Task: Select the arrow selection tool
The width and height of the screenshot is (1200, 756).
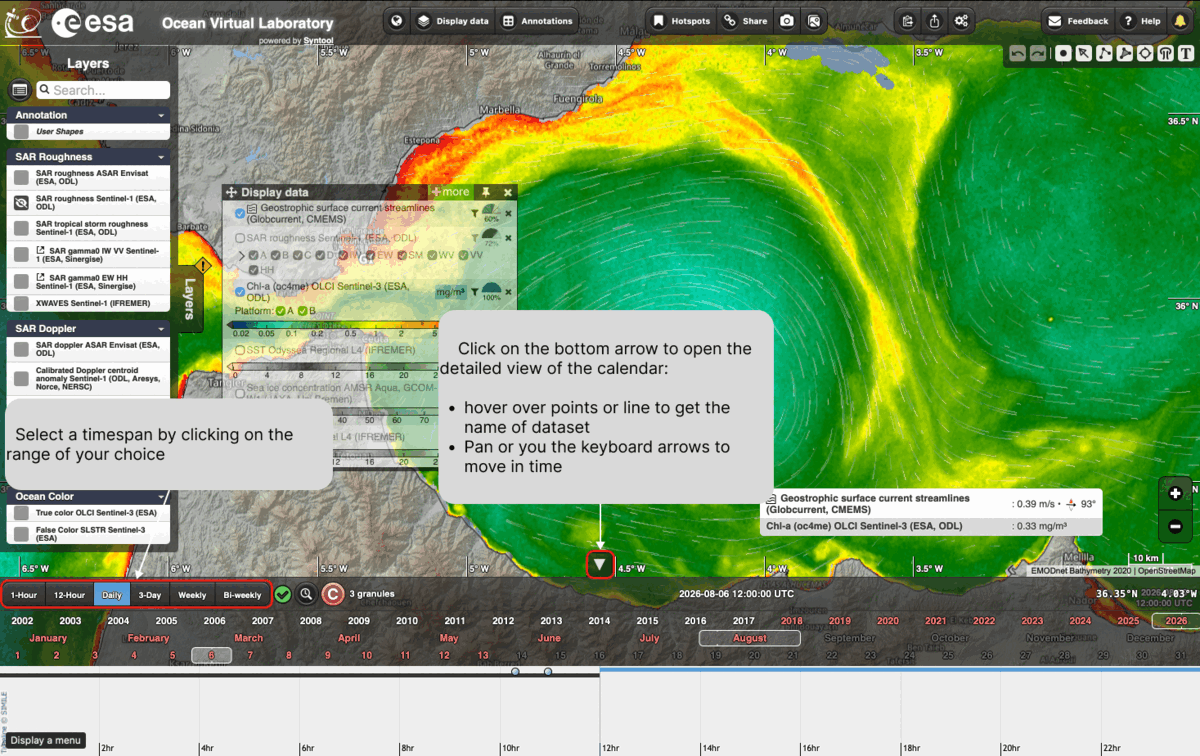Action: (1084, 54)
